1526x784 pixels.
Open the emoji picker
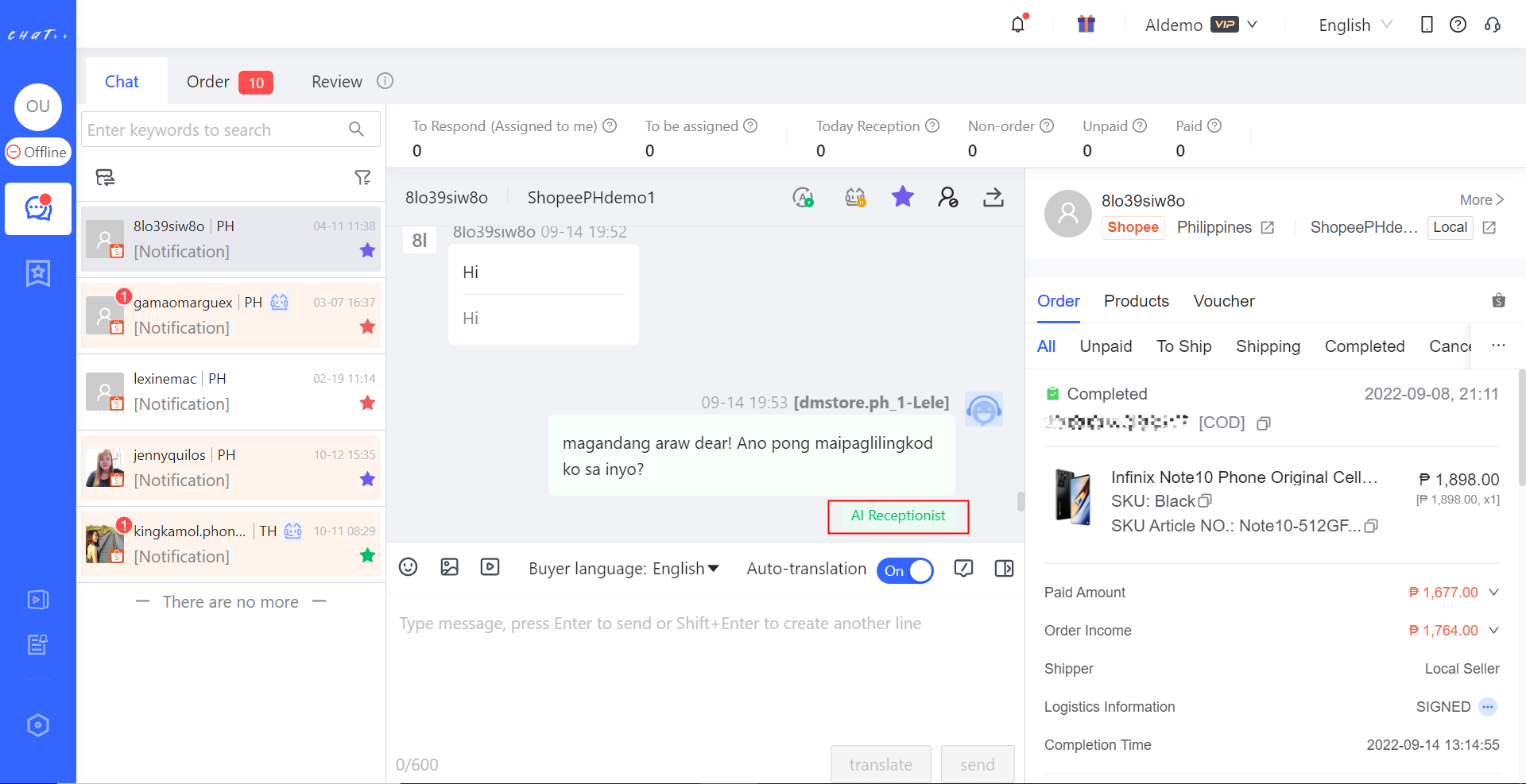pos(409,567)
